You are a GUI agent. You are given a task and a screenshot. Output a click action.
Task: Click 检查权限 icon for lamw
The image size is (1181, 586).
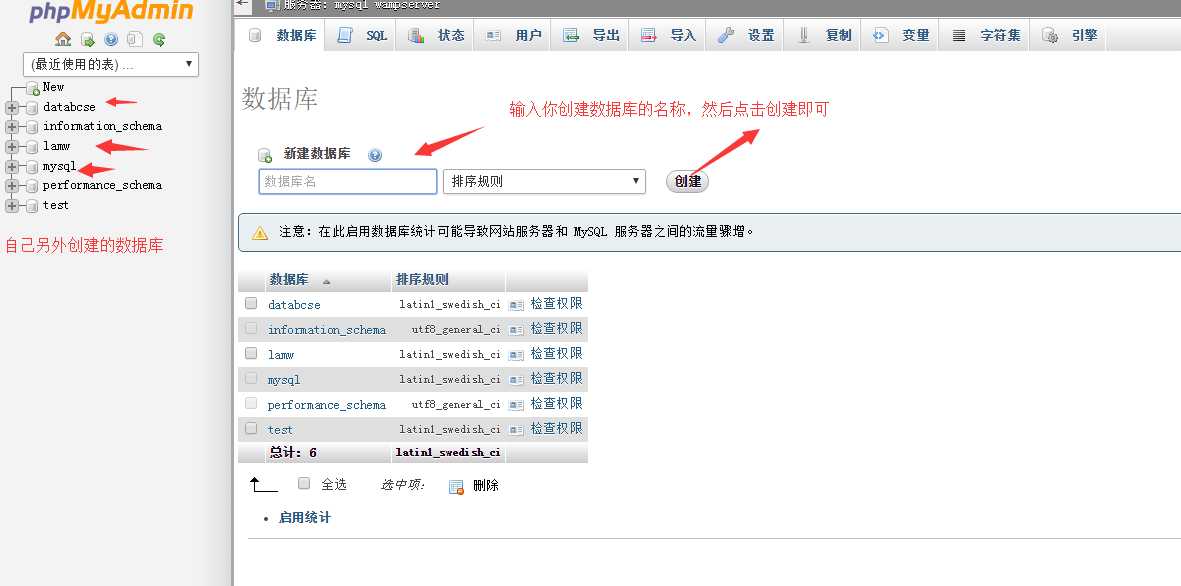coord(516,355)
